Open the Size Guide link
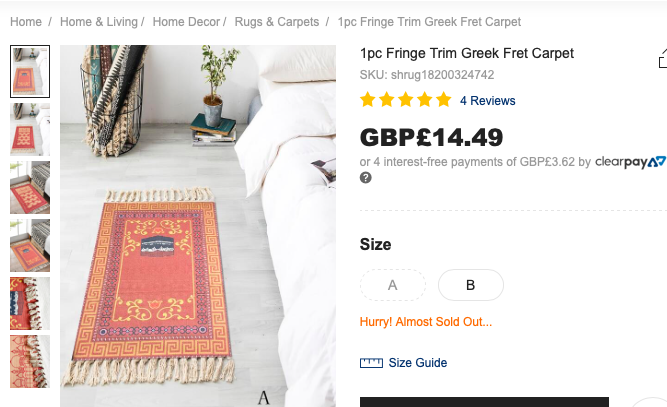 tap(418, 363)
